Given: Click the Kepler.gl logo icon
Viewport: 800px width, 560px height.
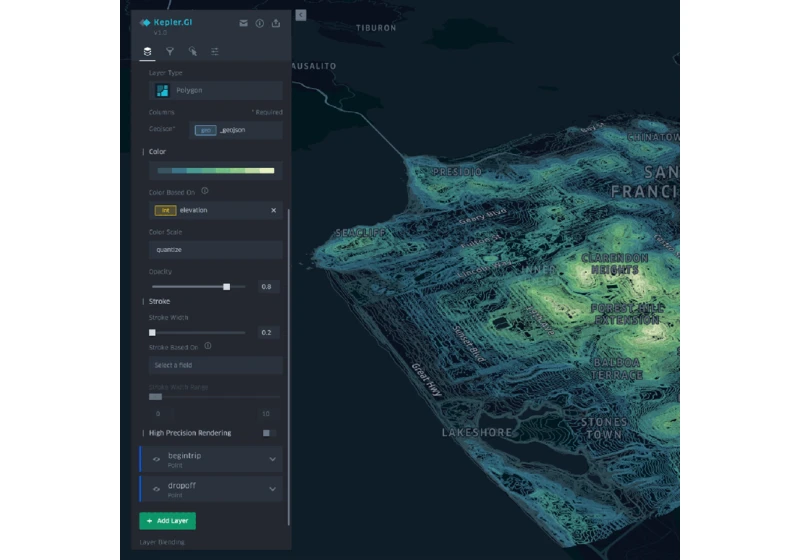Looking at the screenshot, I should click(x=145, y=22).
